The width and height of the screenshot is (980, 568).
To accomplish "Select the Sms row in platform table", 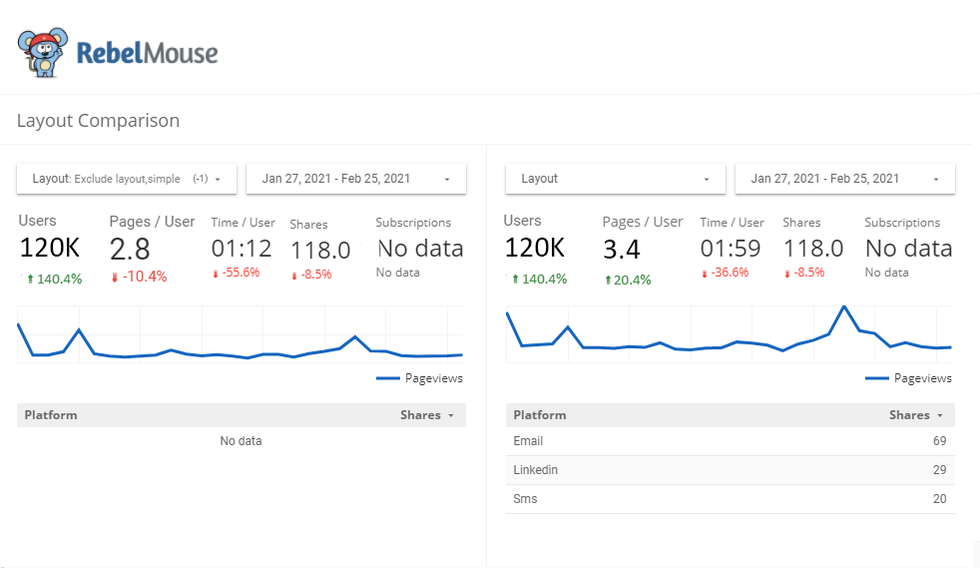I will (730, 499).
